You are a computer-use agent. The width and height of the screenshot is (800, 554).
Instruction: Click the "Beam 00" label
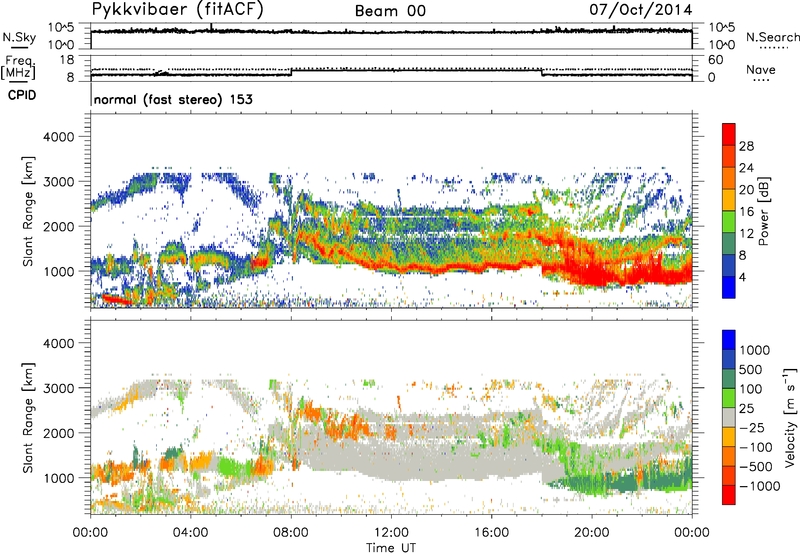pyautogui.click(x=390, y=11)
